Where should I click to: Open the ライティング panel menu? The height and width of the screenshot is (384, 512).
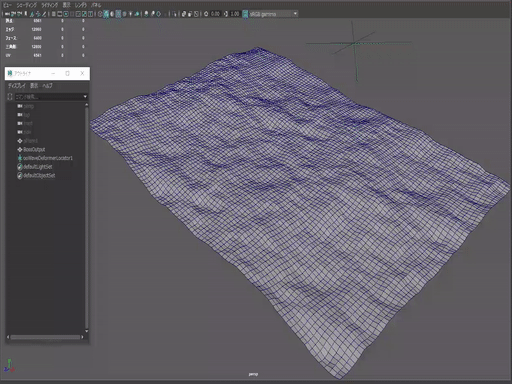[49, 5]
